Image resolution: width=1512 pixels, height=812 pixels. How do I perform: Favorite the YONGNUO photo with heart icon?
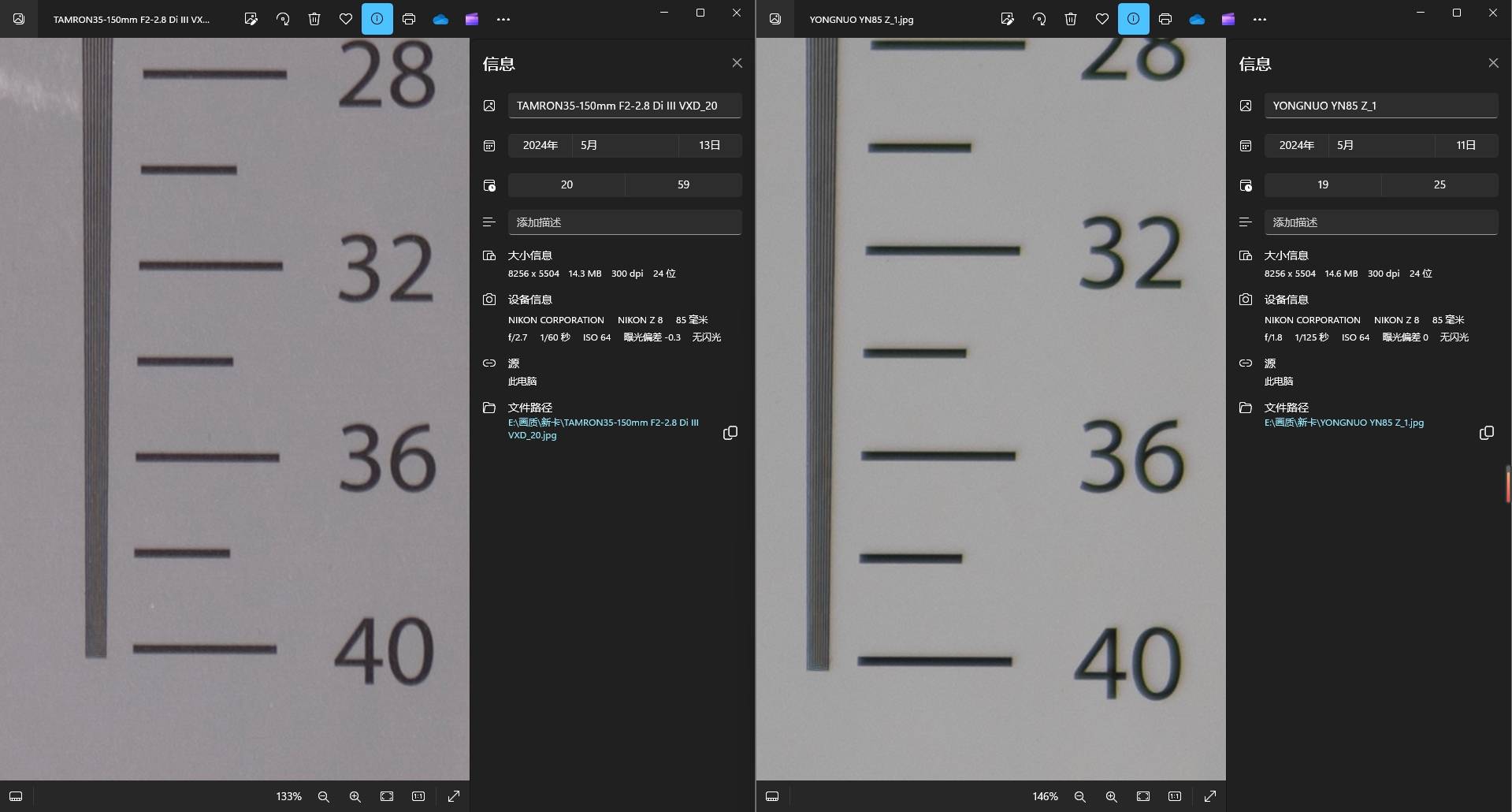pos(1101,19)
